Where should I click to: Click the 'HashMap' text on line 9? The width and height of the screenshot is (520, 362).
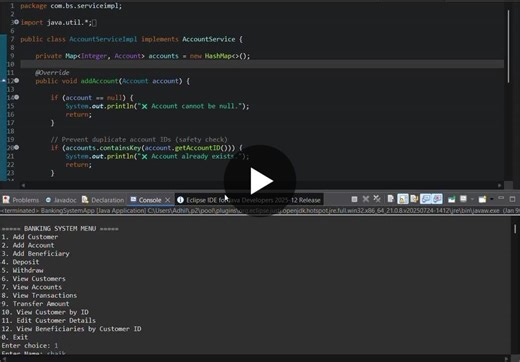(x=218, y=56)
